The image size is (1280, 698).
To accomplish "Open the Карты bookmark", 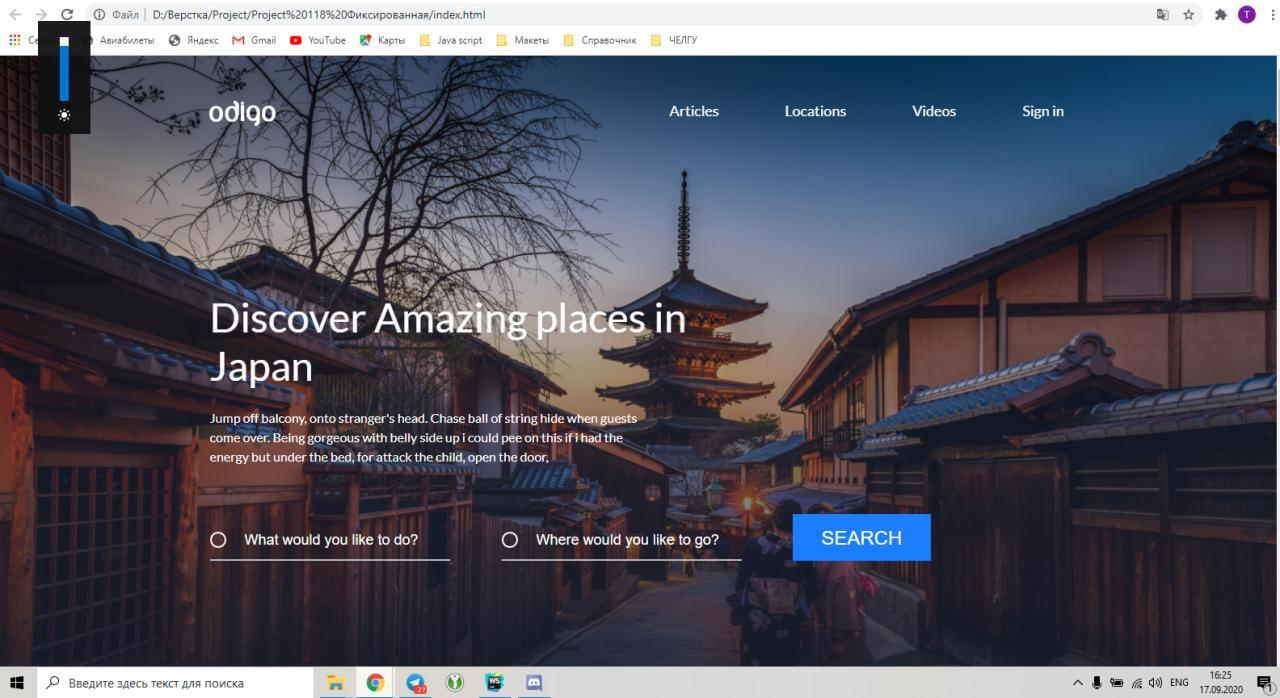I will click(382, 40).
